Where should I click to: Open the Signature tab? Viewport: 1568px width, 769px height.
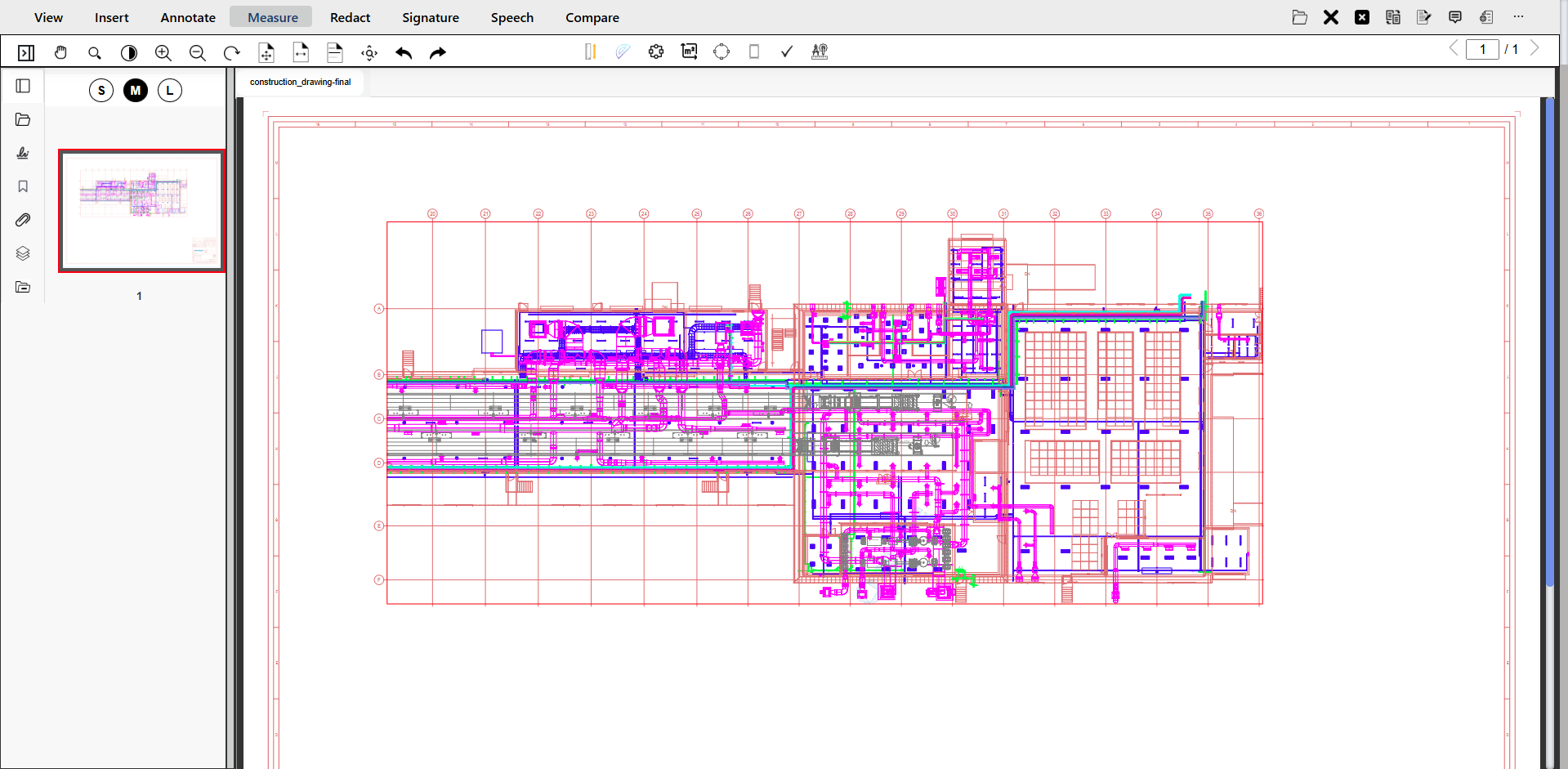point(431,17)
